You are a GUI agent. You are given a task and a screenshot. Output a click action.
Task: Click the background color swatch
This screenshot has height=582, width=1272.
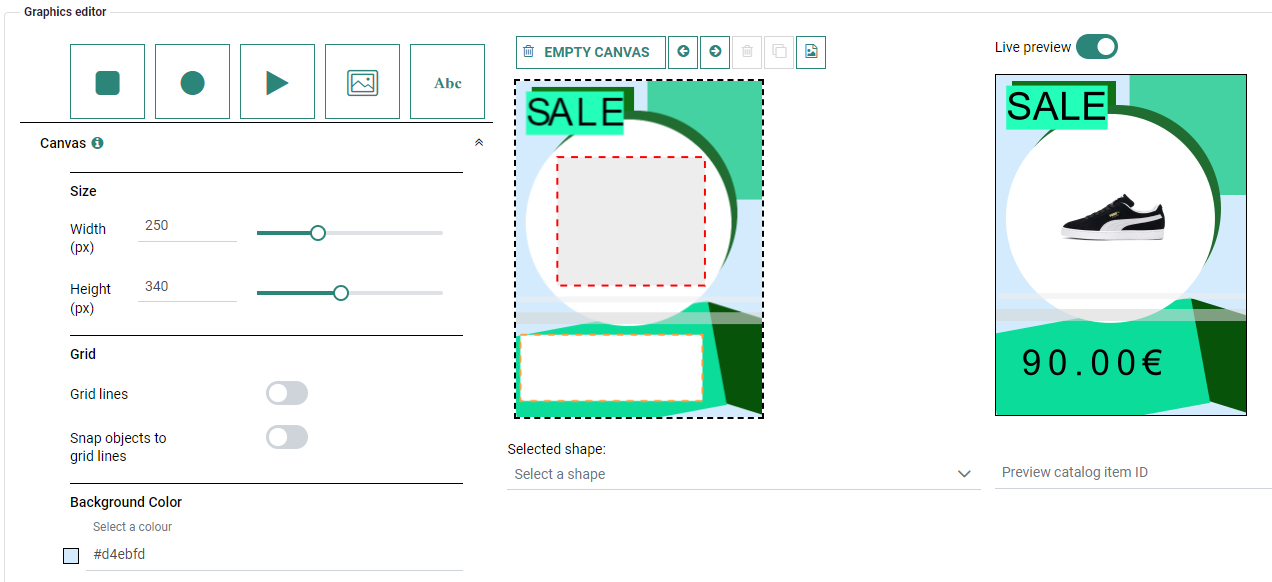[x=71, y=555]
